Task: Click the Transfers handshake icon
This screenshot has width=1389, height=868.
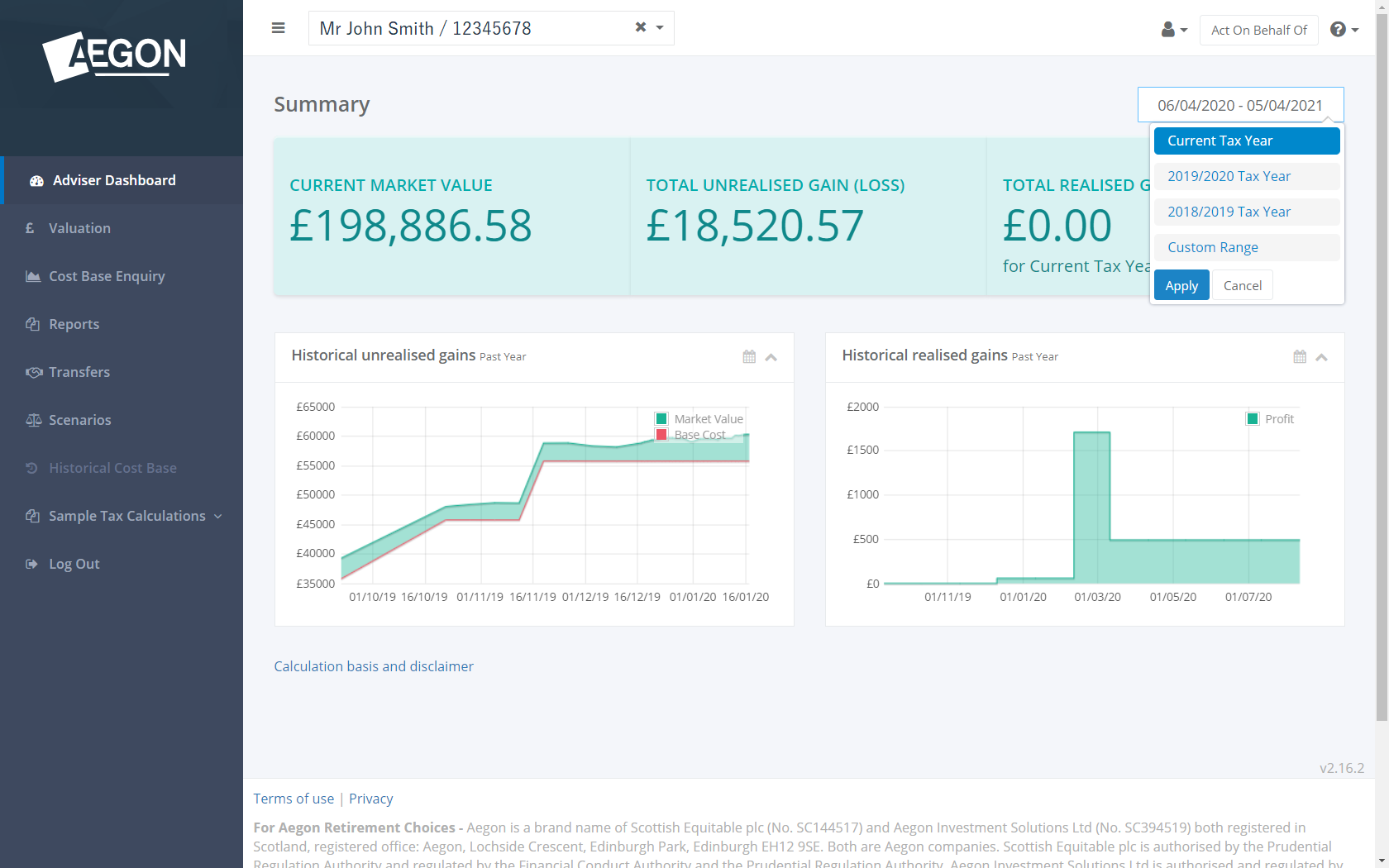Action: [34, 372]
